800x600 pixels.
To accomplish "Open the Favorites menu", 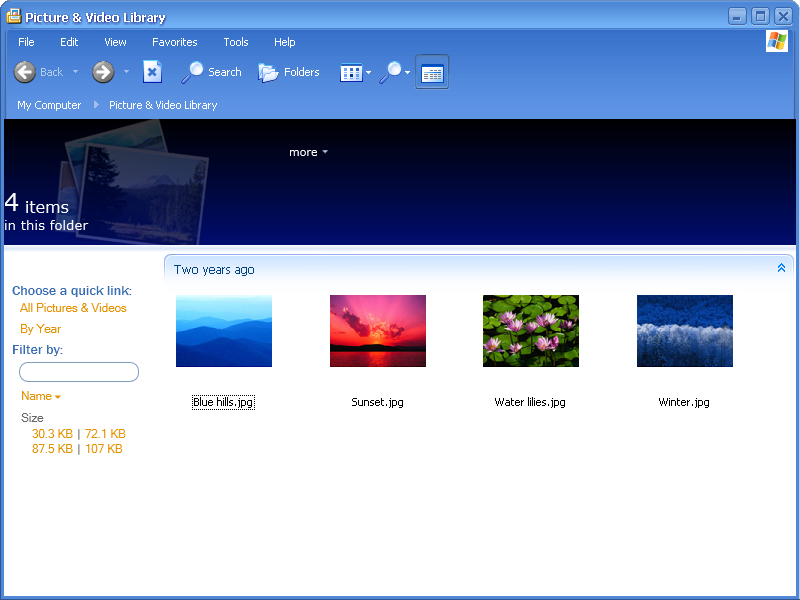I will pyautogui.click(x=174, y=42).
